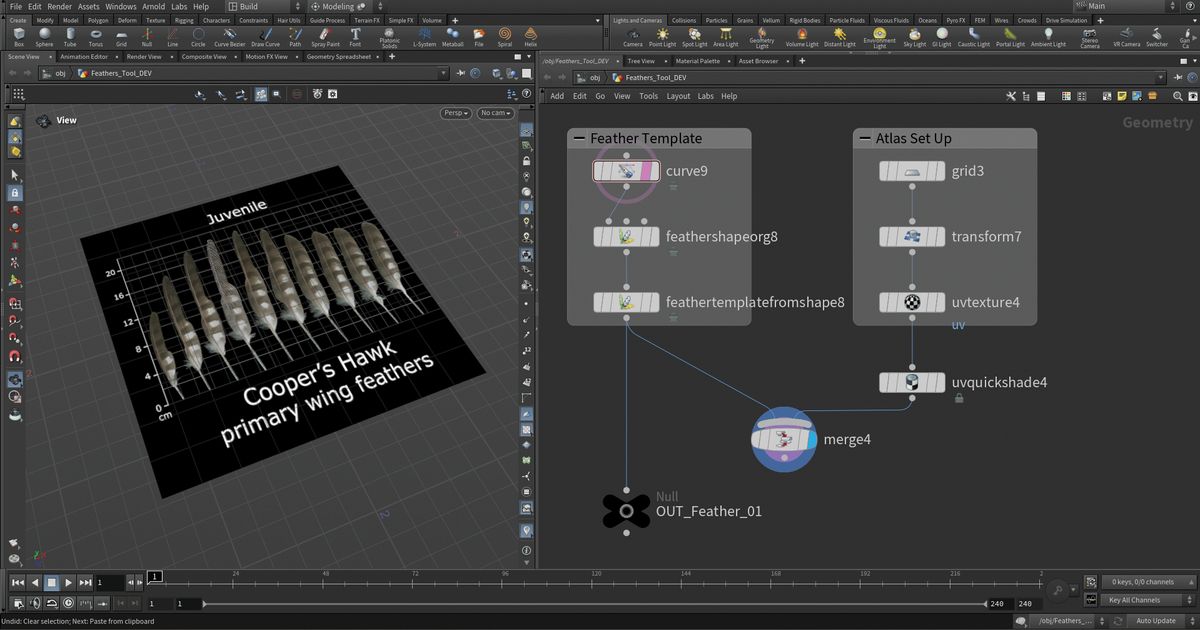Open the Persp viewport dropdown

click(x=455, y=113)
